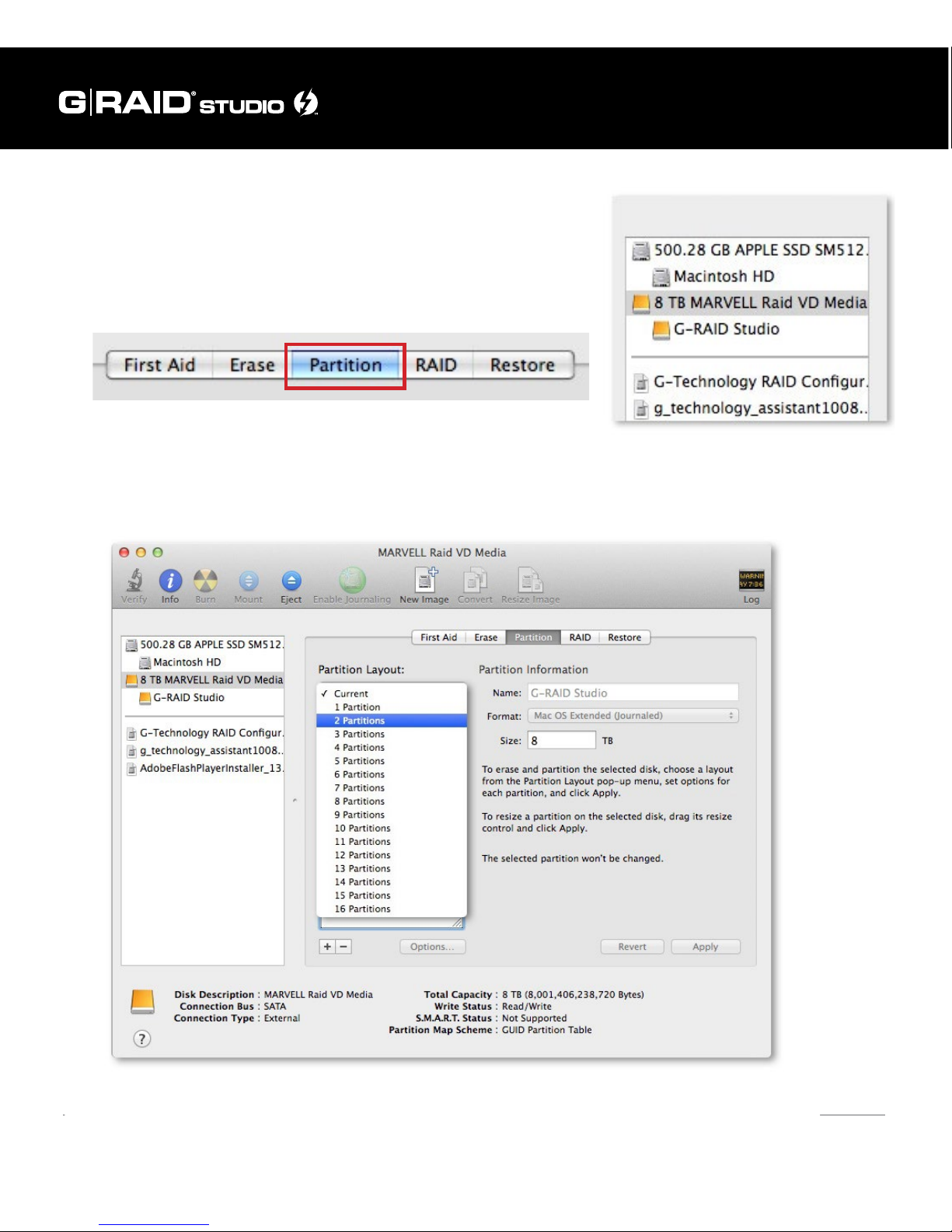Choose 14 Partitions layout
The width and height of the screenshot is (952, 1232).
pyautogui.click(x=392, y=882)
